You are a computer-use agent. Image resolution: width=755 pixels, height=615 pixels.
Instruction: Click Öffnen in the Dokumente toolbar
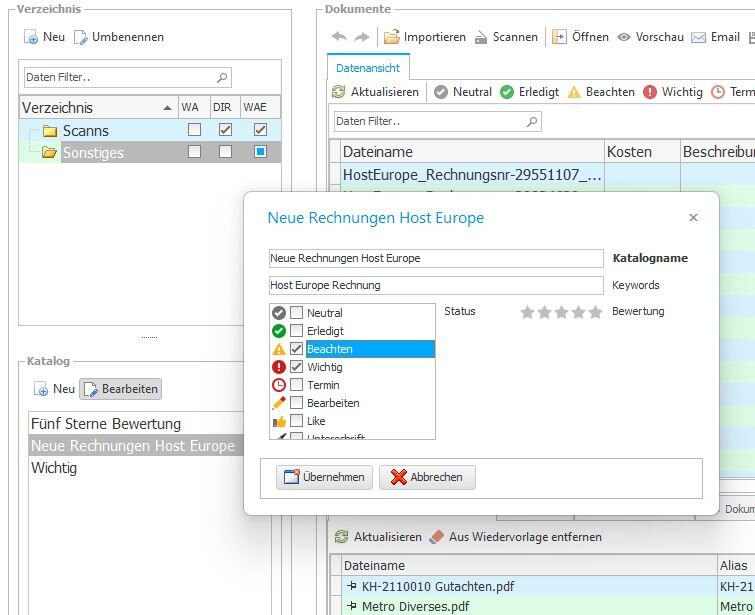coord(580,37)
